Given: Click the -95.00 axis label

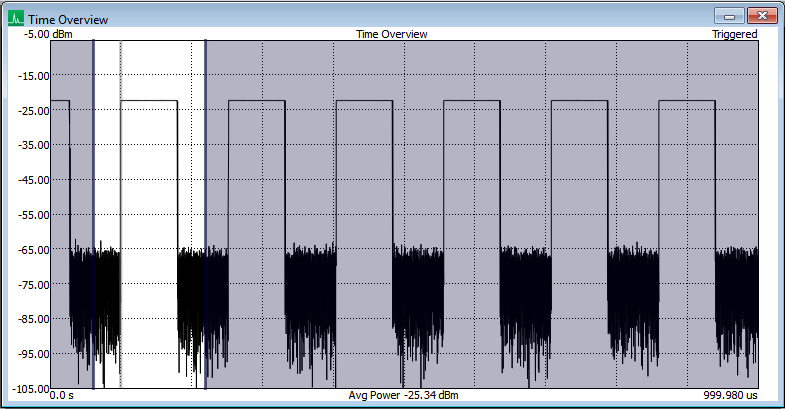Looking at the screenshot, I should tap(34, 354).
